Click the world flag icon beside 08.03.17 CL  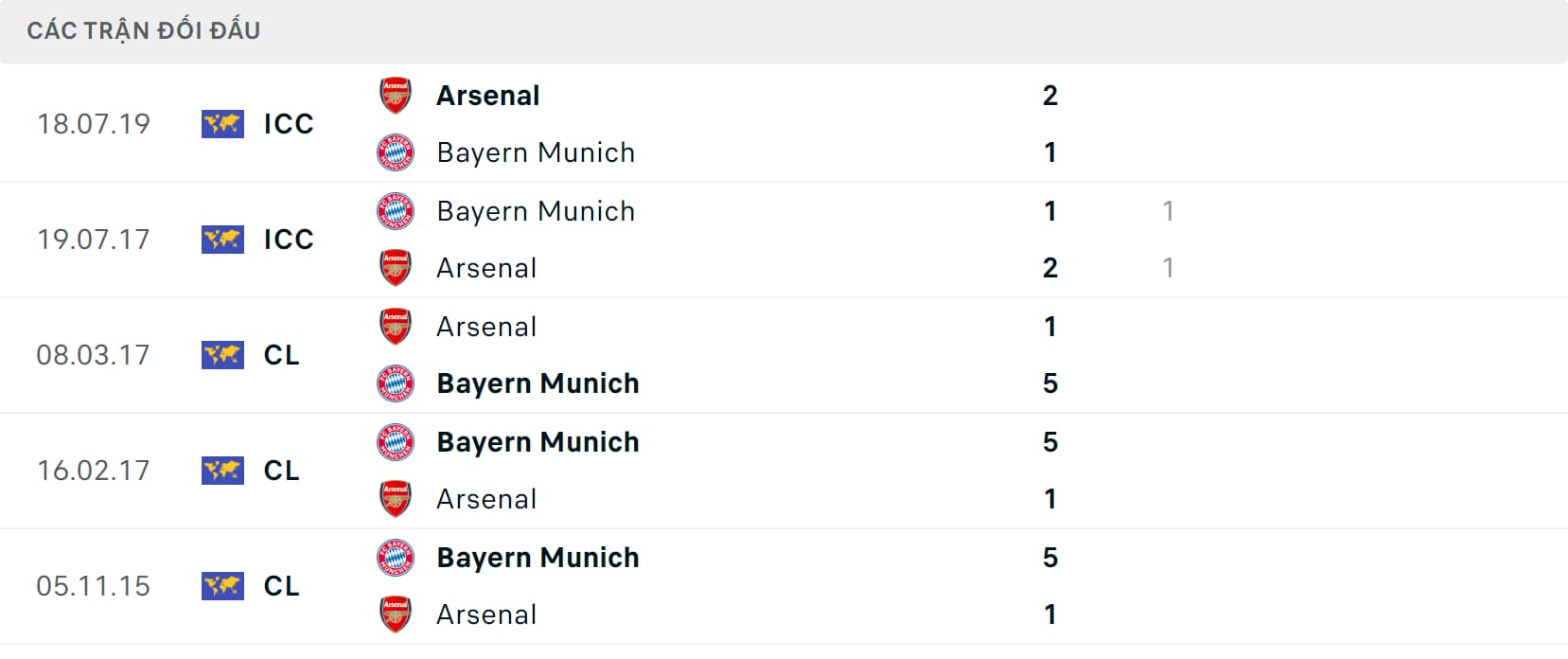click(222, 355)
